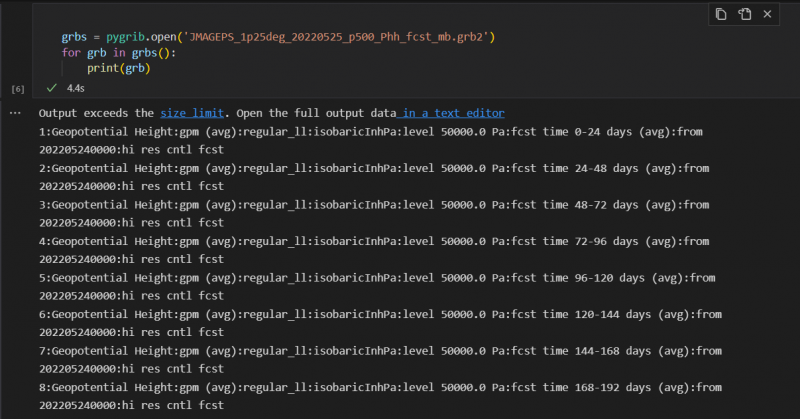This screenshot has height=419, width=800.
Task: Click output line 8 with 168-192 days forecast
Action: pos(378,387)
